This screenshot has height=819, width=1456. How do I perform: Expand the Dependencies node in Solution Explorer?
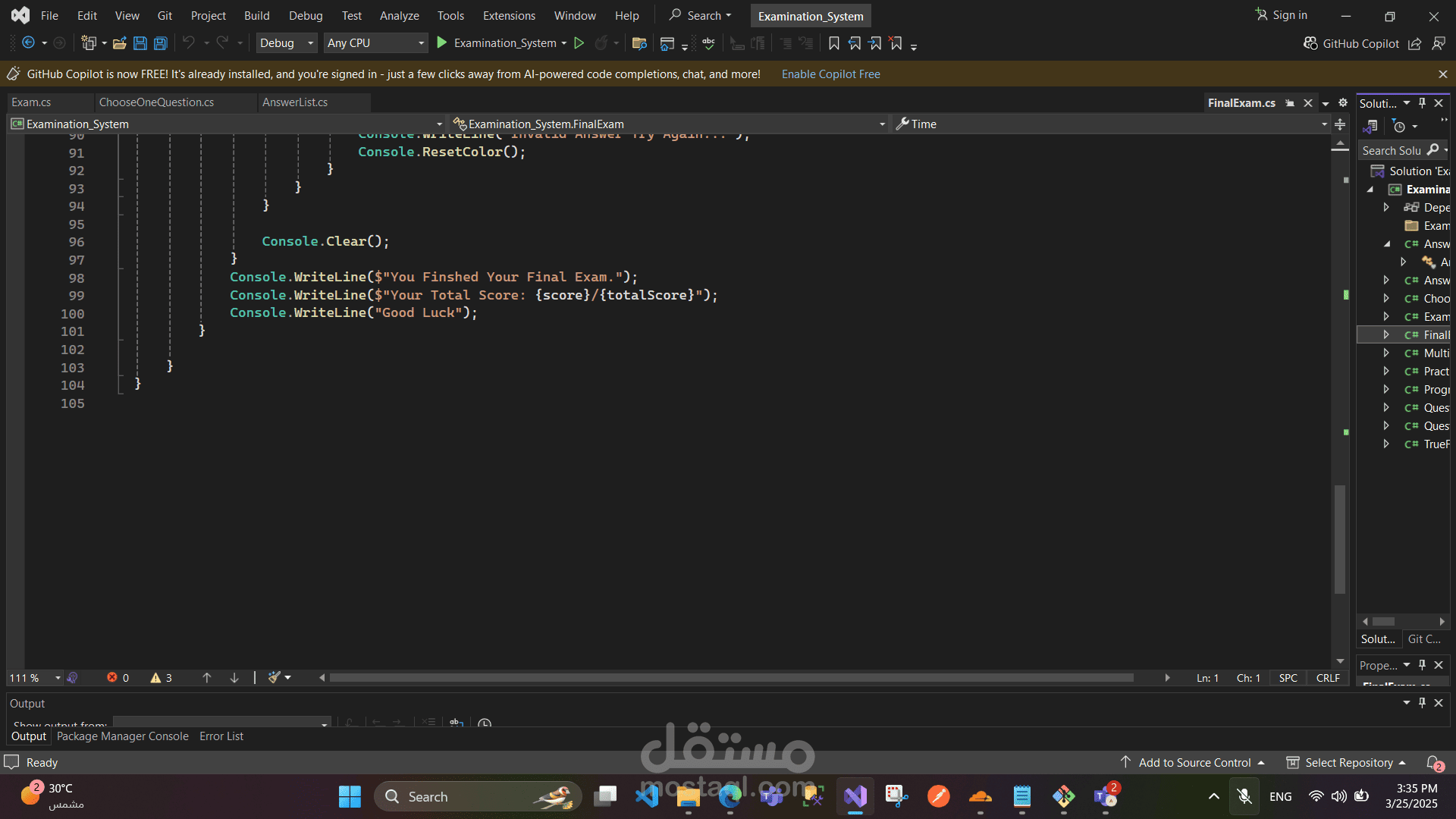click(x=1386, y=208)
